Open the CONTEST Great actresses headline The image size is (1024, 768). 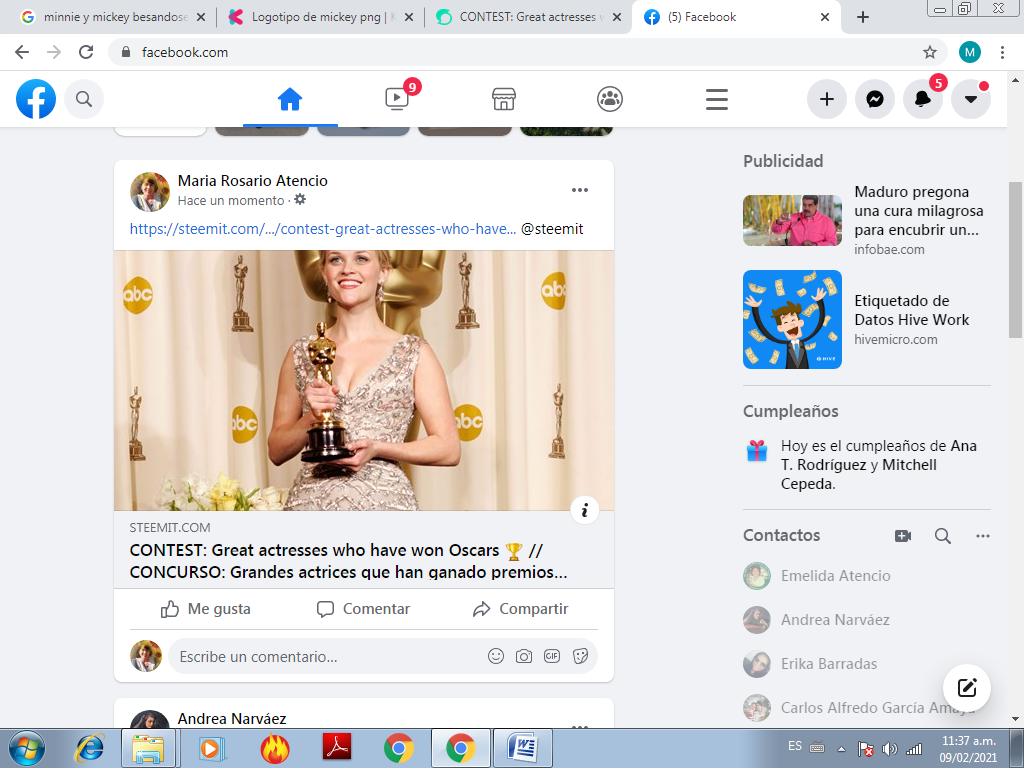pos(349,561)
